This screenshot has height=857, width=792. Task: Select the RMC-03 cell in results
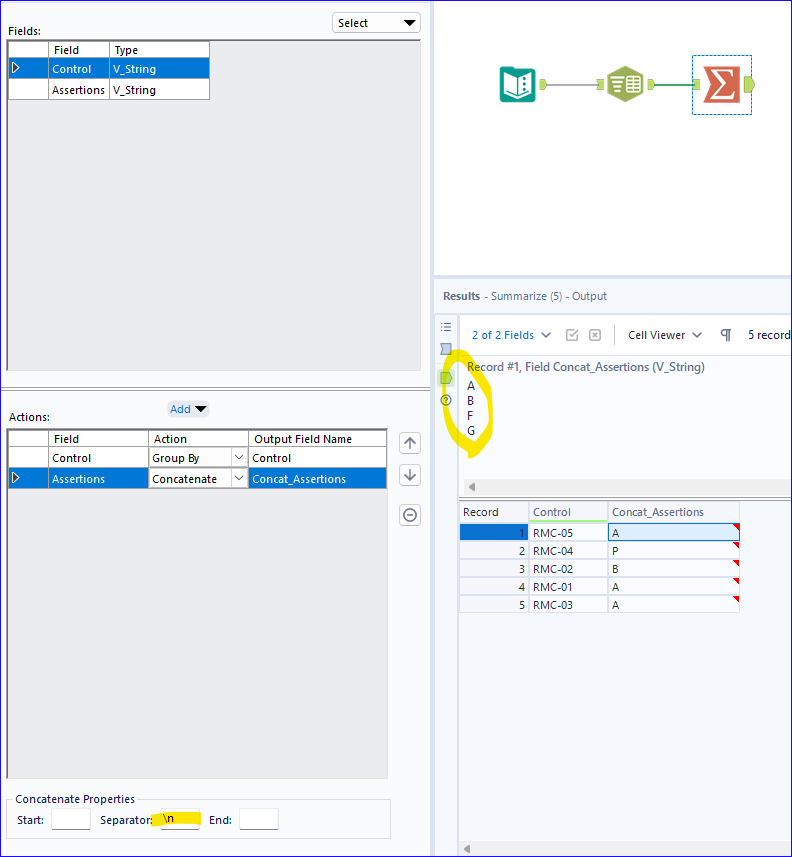(568, 605)
